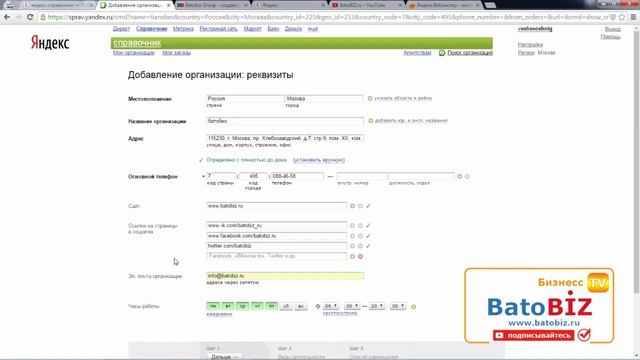Click the remove icon in the vk.com row
640x360 pixels.
[360, 225]
